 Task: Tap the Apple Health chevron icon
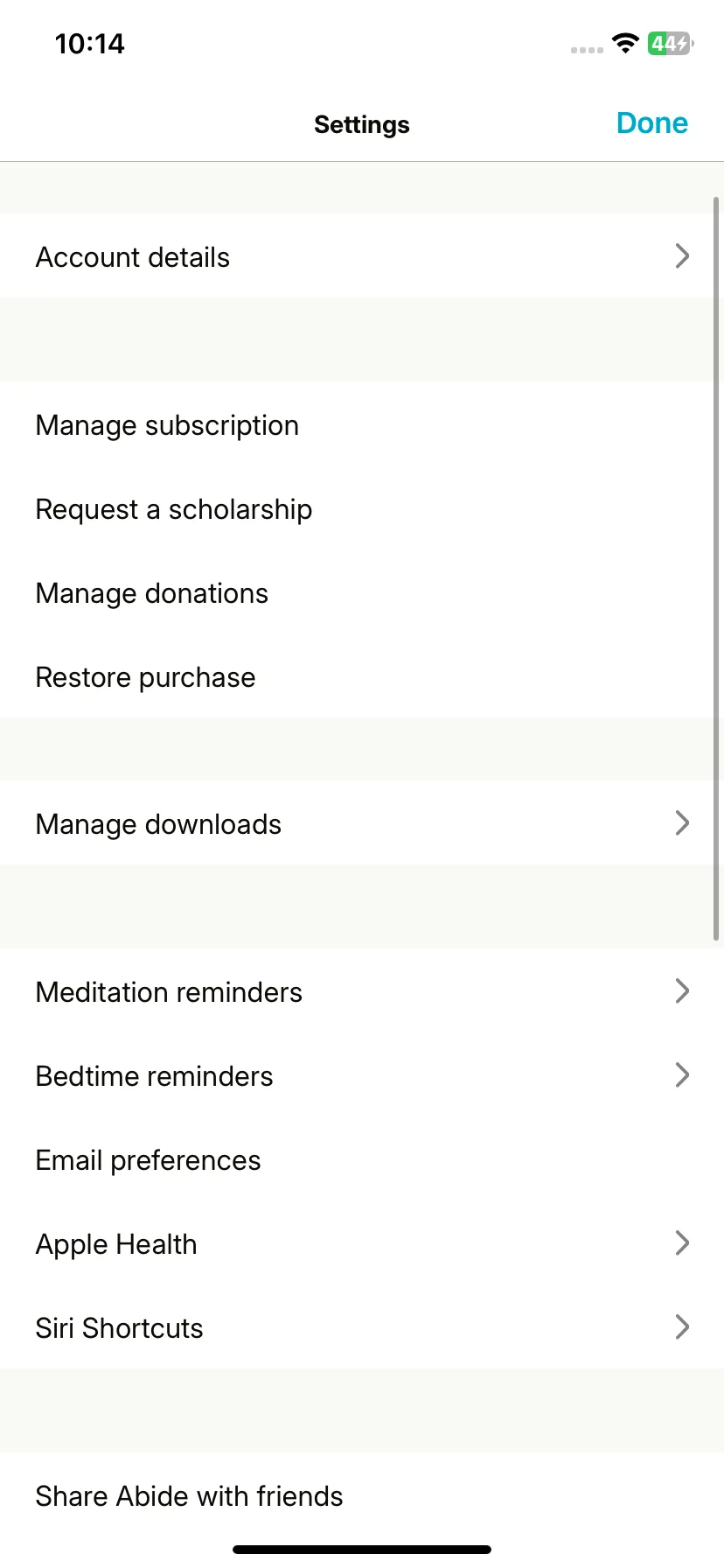point(683,1242)
